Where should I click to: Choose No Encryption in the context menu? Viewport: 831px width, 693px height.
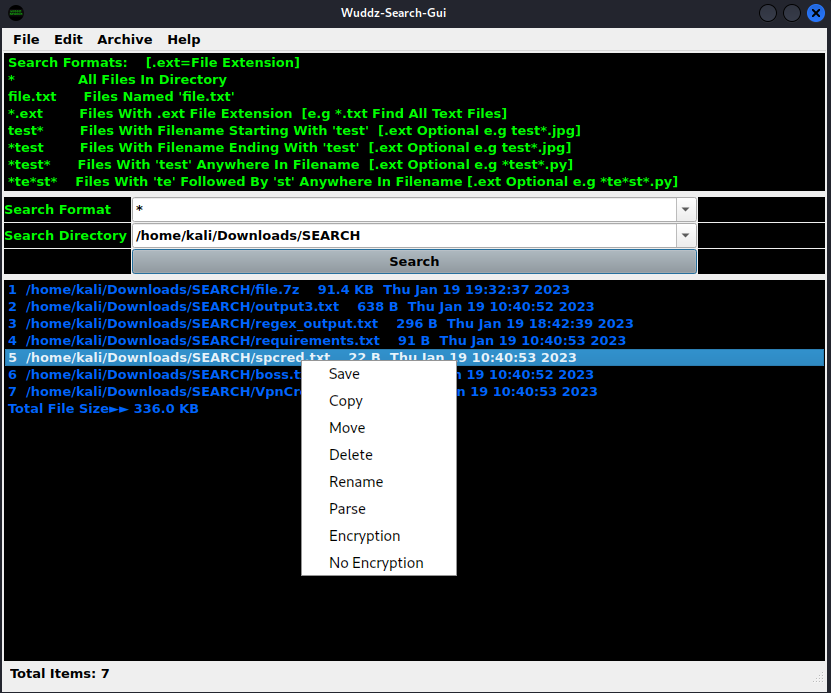coord(375,562)
